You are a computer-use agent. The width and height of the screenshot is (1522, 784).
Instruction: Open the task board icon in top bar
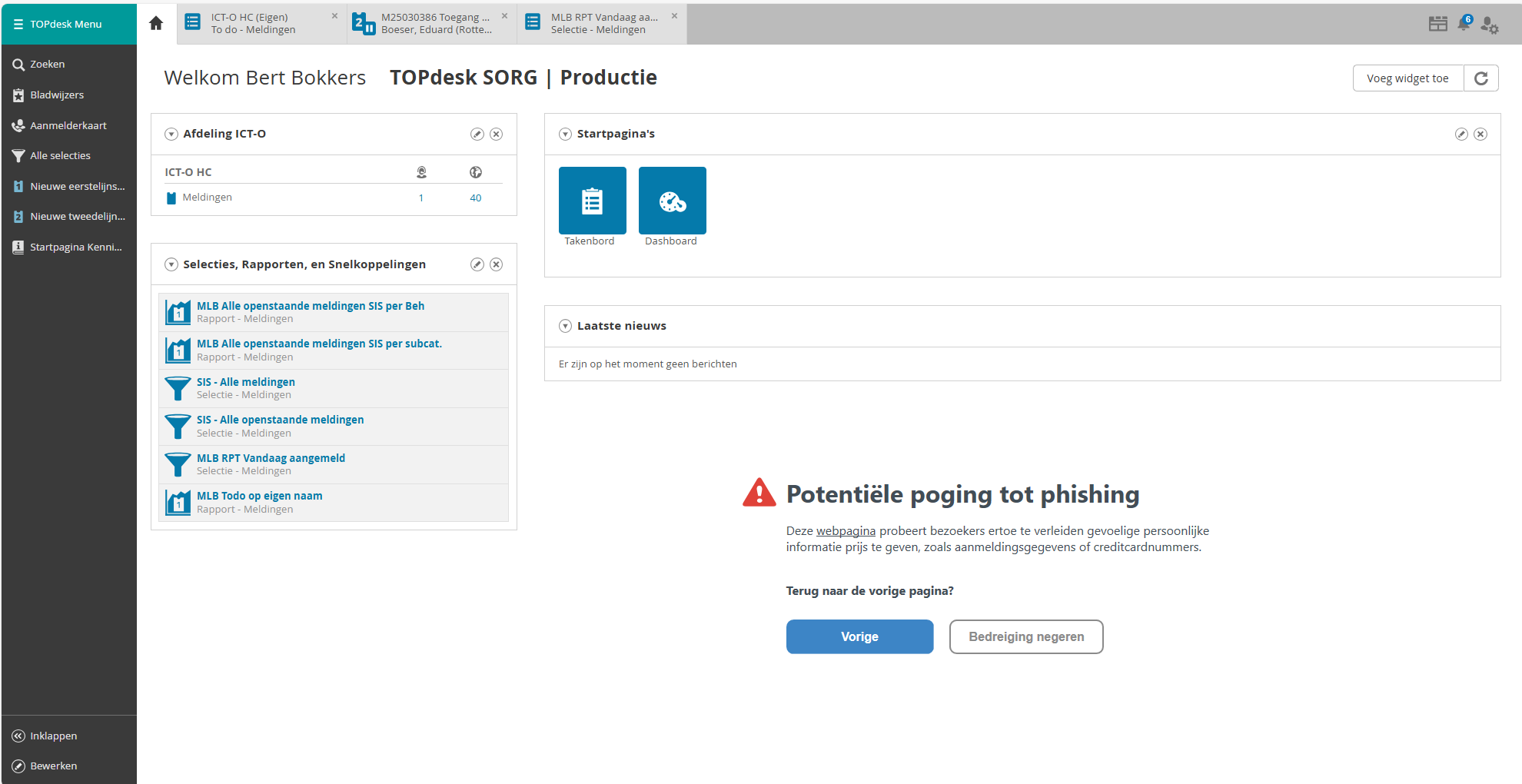click(x=1438, y=24)
